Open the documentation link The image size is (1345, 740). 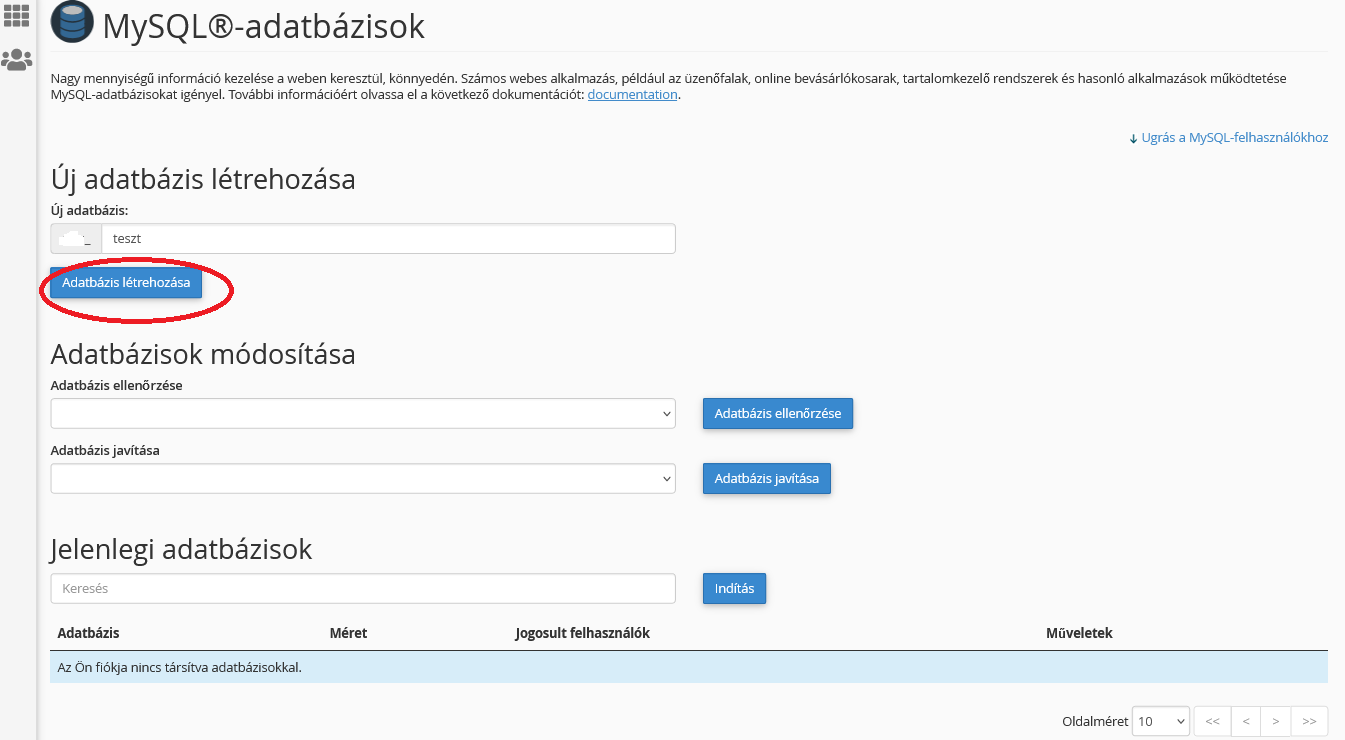click(632, 94)
